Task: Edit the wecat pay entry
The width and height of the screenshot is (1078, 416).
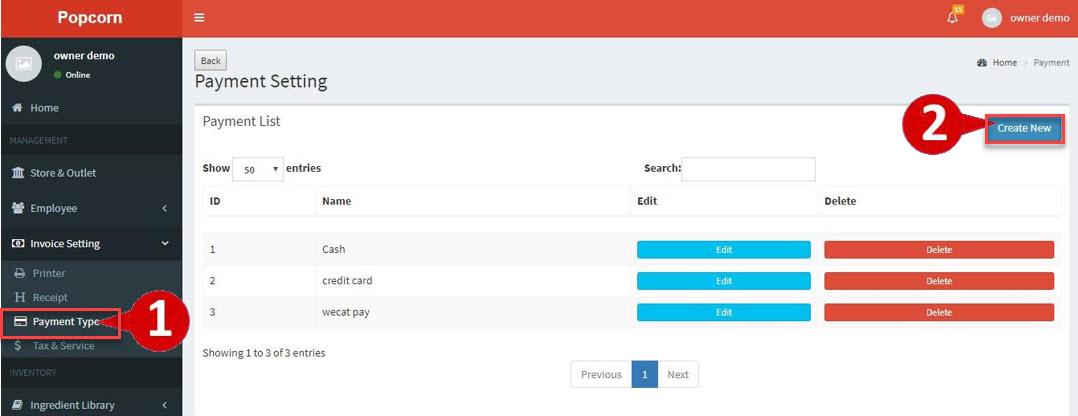Action: [x=723, y=313]
